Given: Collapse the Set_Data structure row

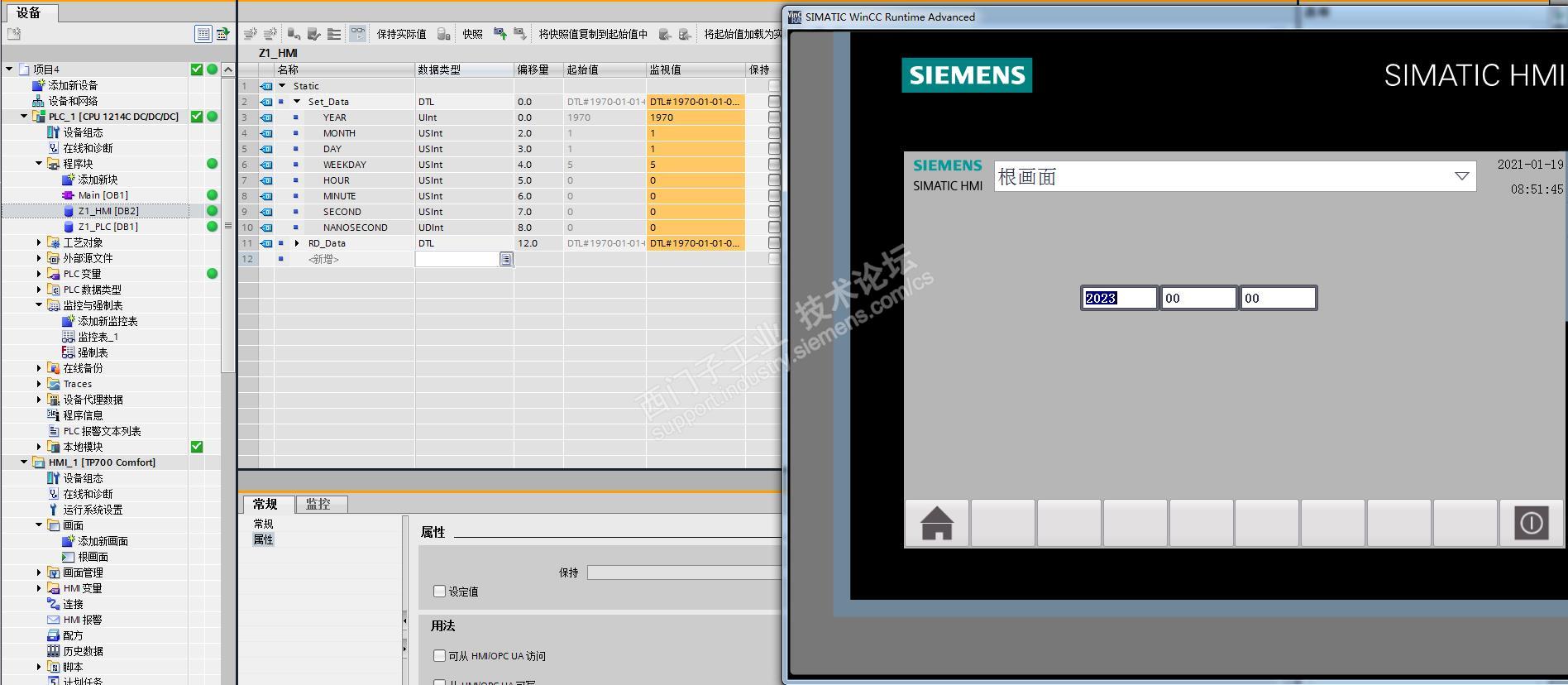Looking at the screenshot, I should tap(297, 102).
